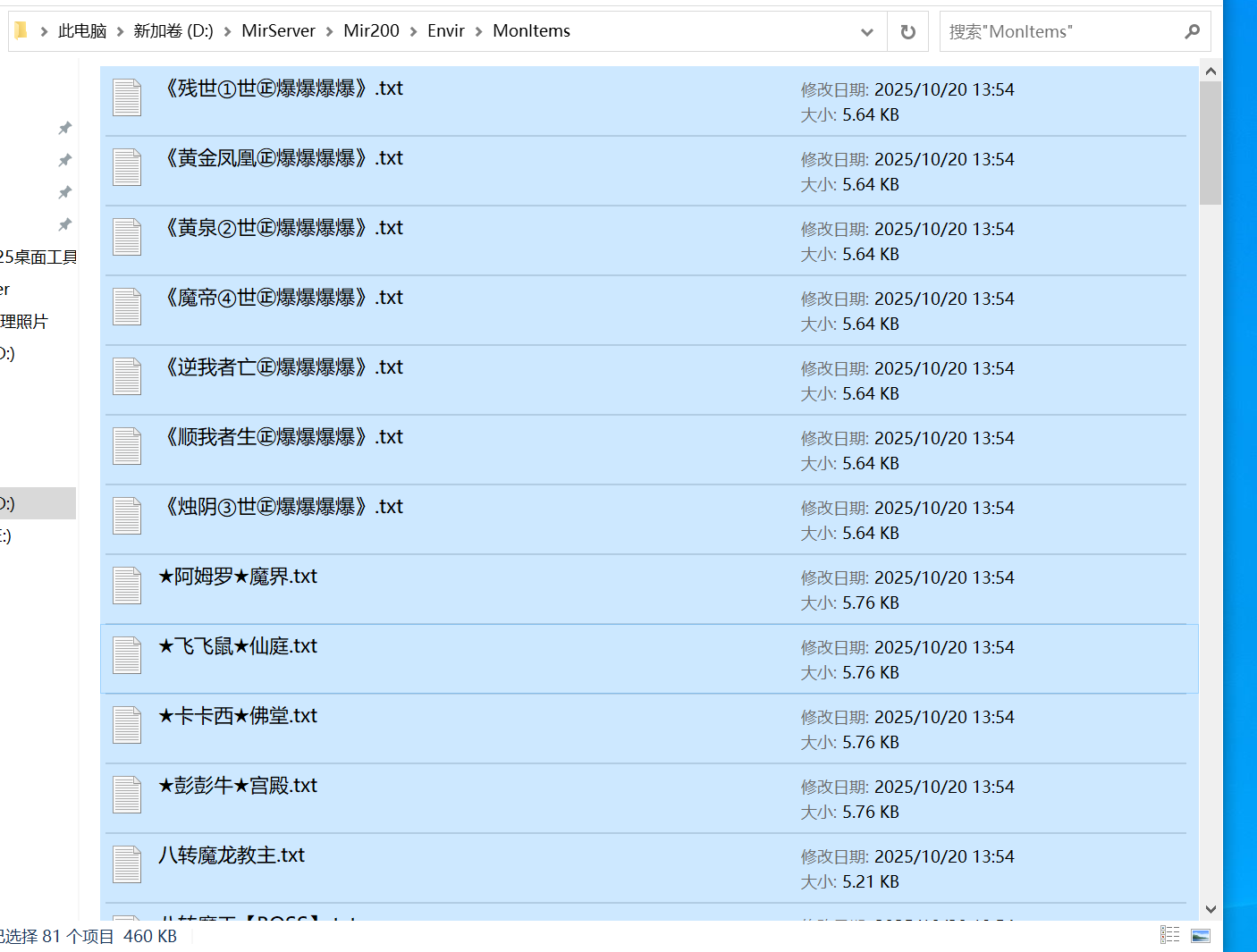1257x952 pixels.
Task: Switch to large icons view in status bar
Action: tap(1201, 935)
